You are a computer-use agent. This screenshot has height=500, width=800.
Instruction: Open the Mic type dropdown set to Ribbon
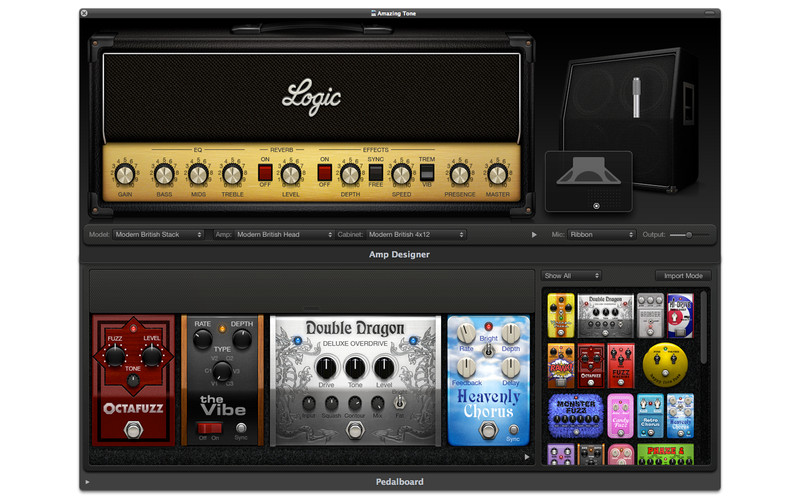(x=601, y=235)
